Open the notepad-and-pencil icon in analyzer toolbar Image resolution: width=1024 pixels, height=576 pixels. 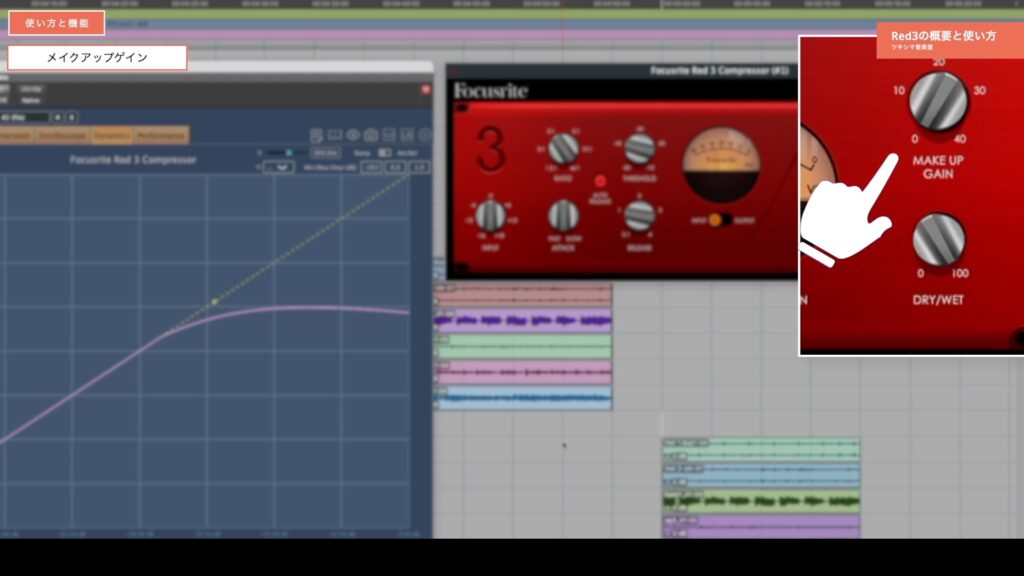coord(317,135)
